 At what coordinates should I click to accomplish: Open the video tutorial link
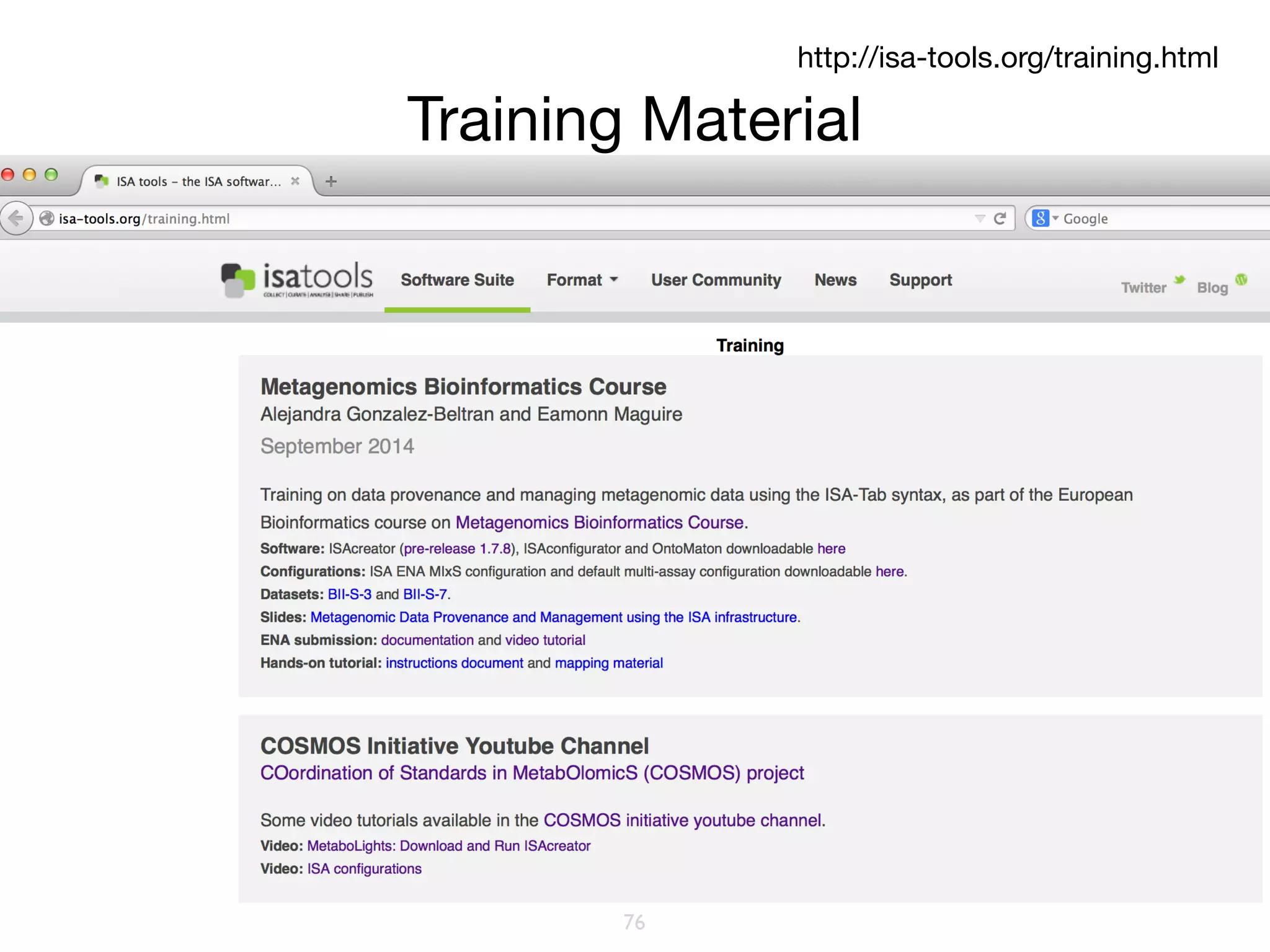545,640
